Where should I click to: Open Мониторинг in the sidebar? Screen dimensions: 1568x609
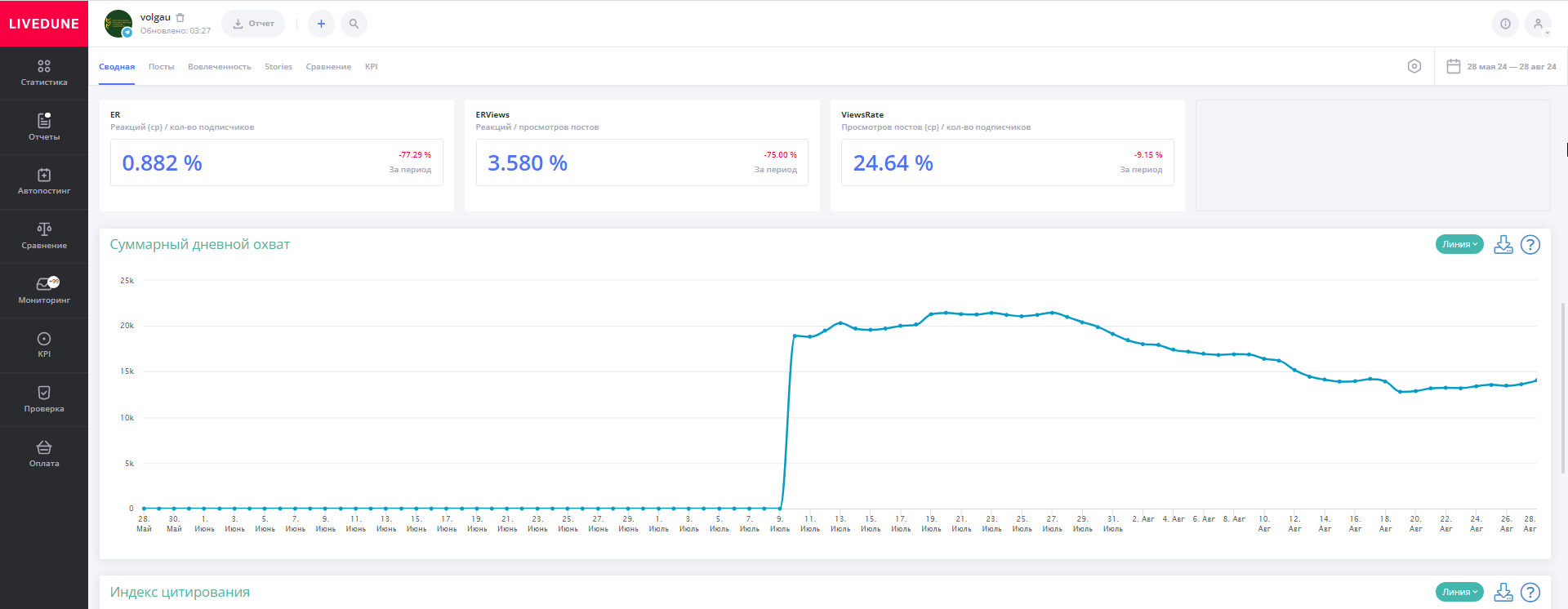click(44, 291)
